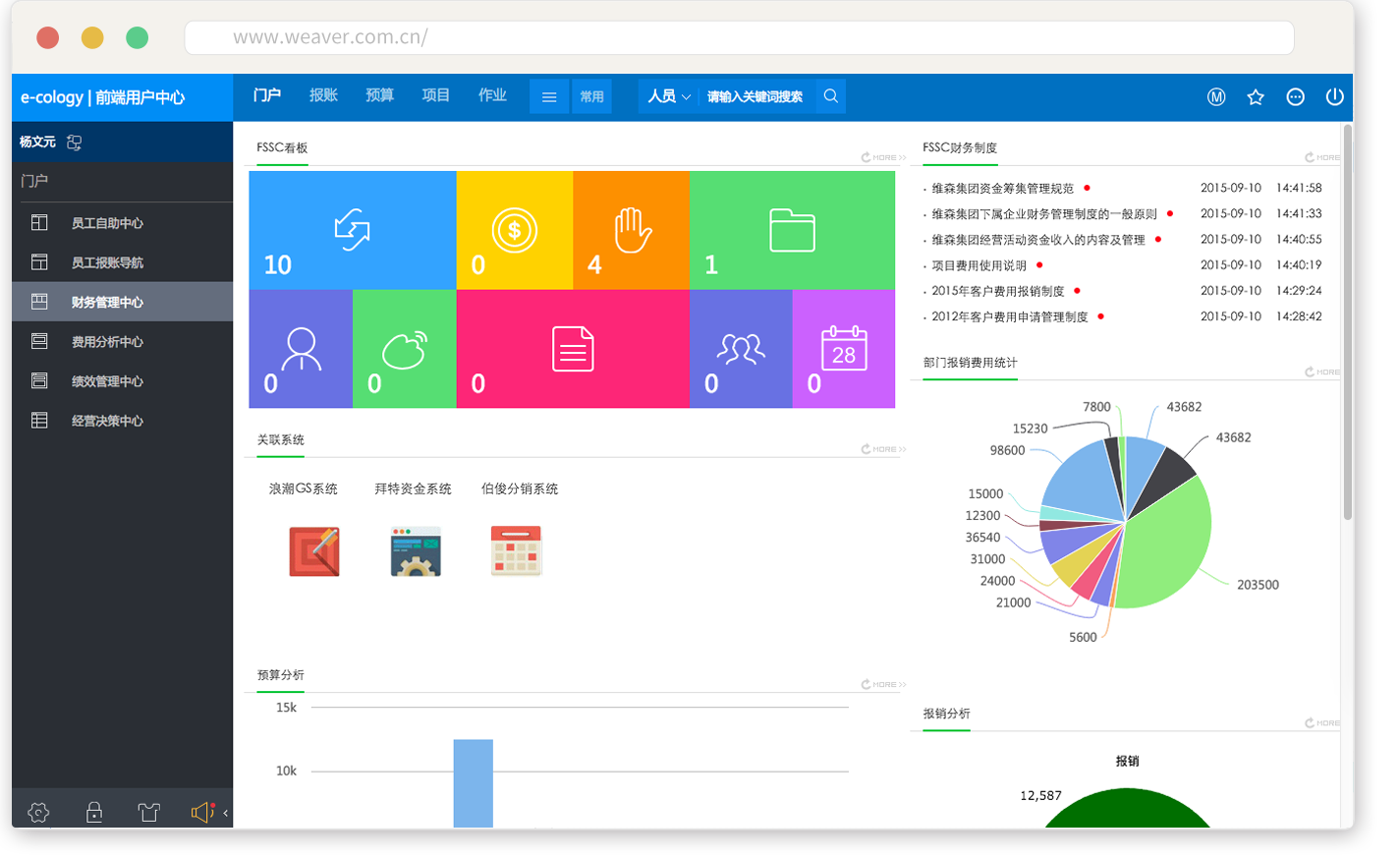Screen dimensions: 1400x860
Task: Launch the 浪潮GS系统 icon
Action: click(x=314, y=551)
